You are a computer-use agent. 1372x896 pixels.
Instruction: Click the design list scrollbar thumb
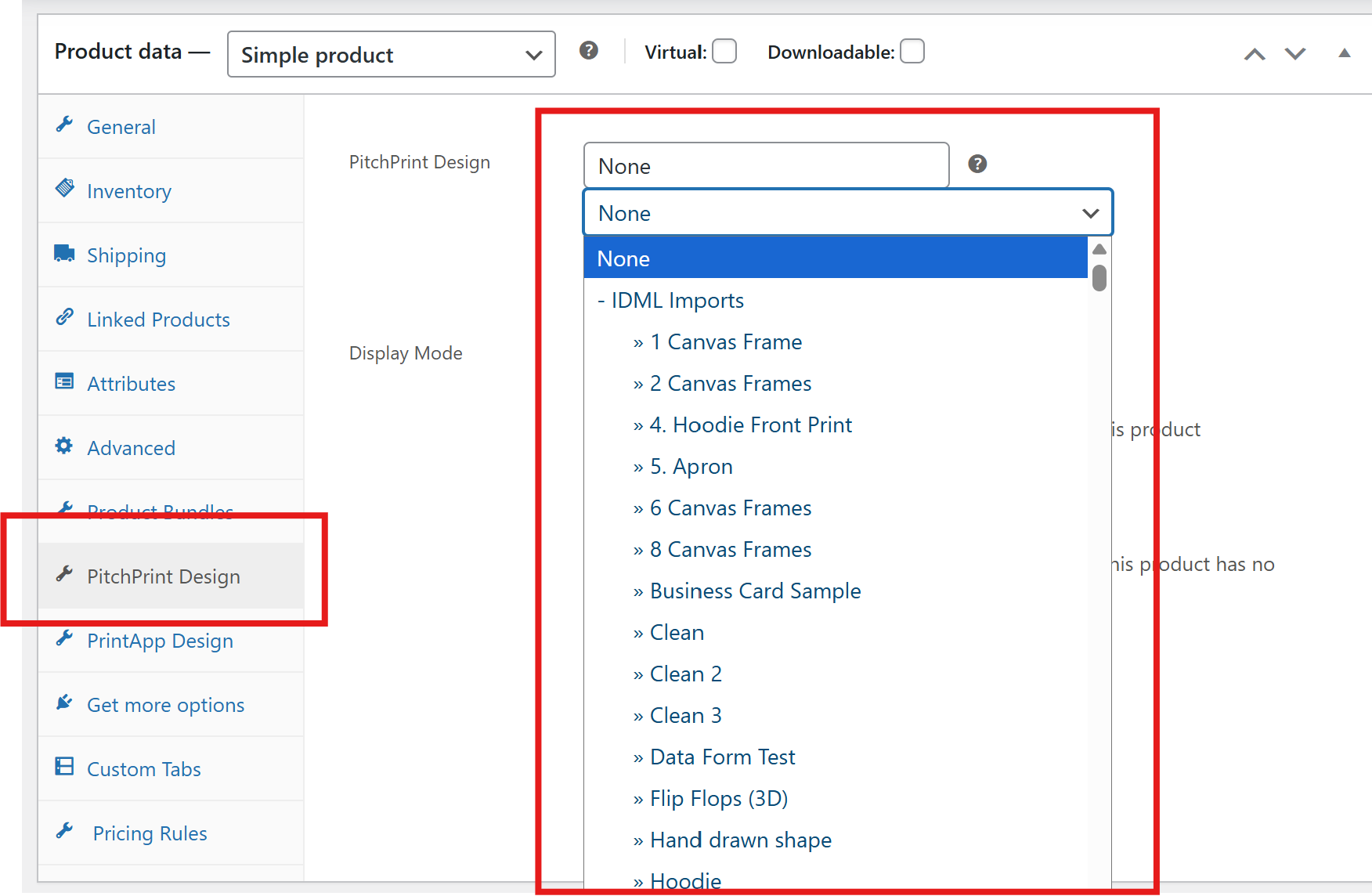(1099, 278)
